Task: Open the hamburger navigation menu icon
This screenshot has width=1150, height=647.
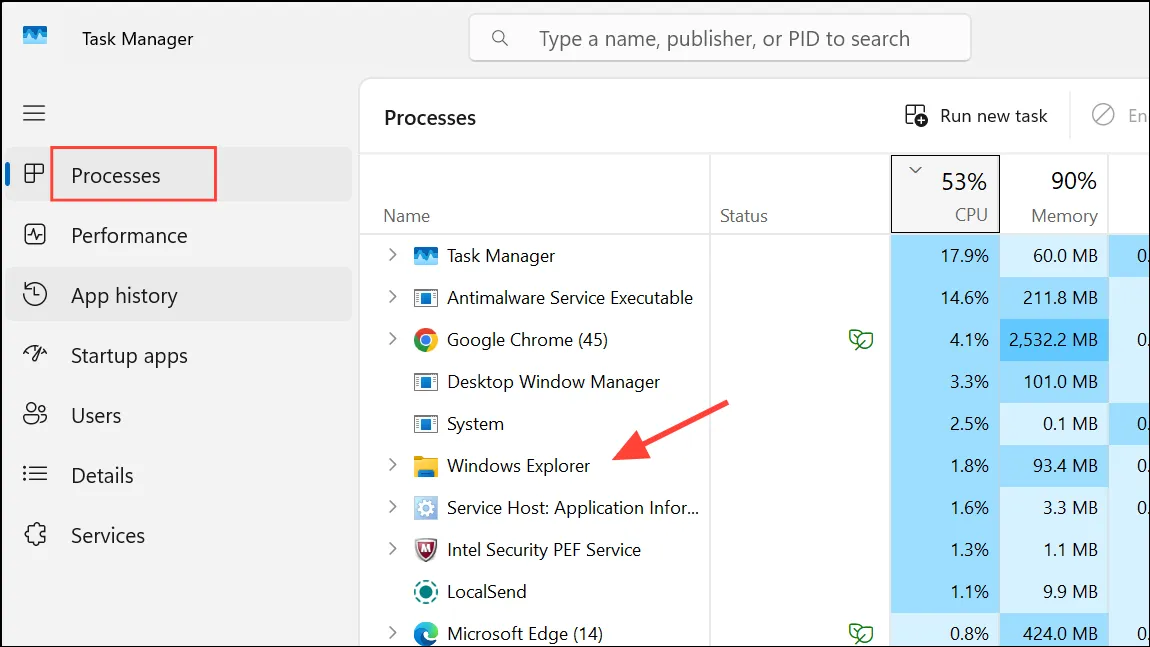Action: (34, 113)
